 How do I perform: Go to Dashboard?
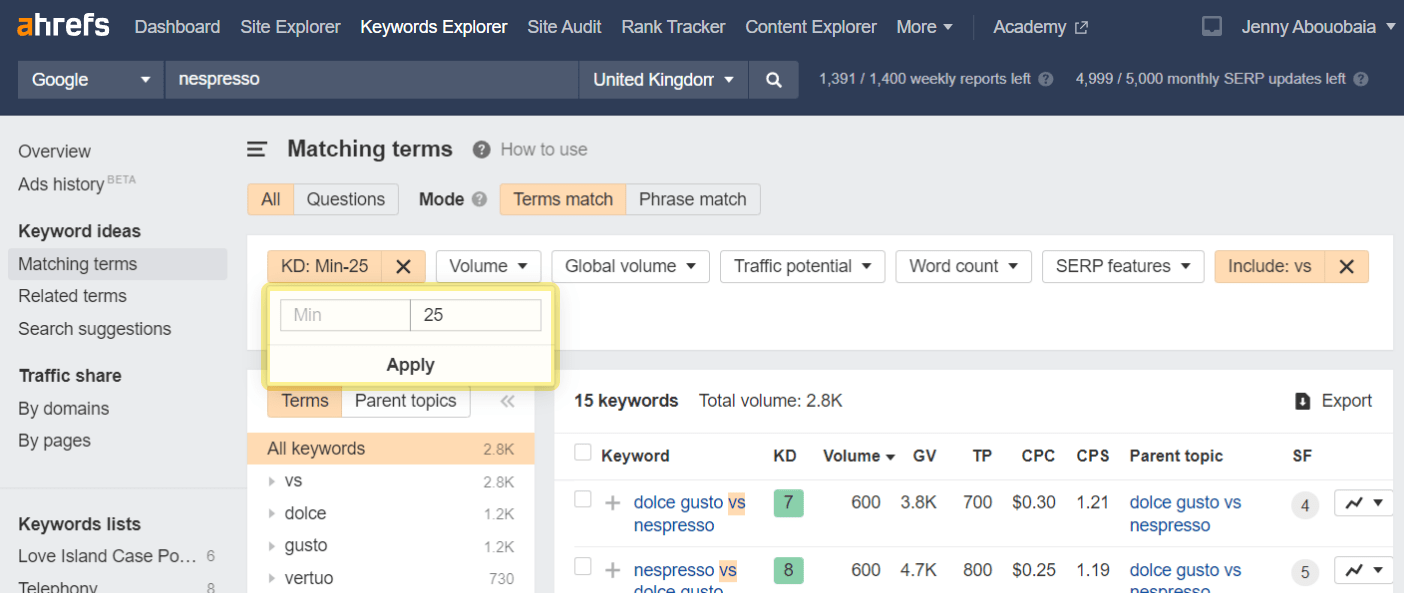[177, 27]
